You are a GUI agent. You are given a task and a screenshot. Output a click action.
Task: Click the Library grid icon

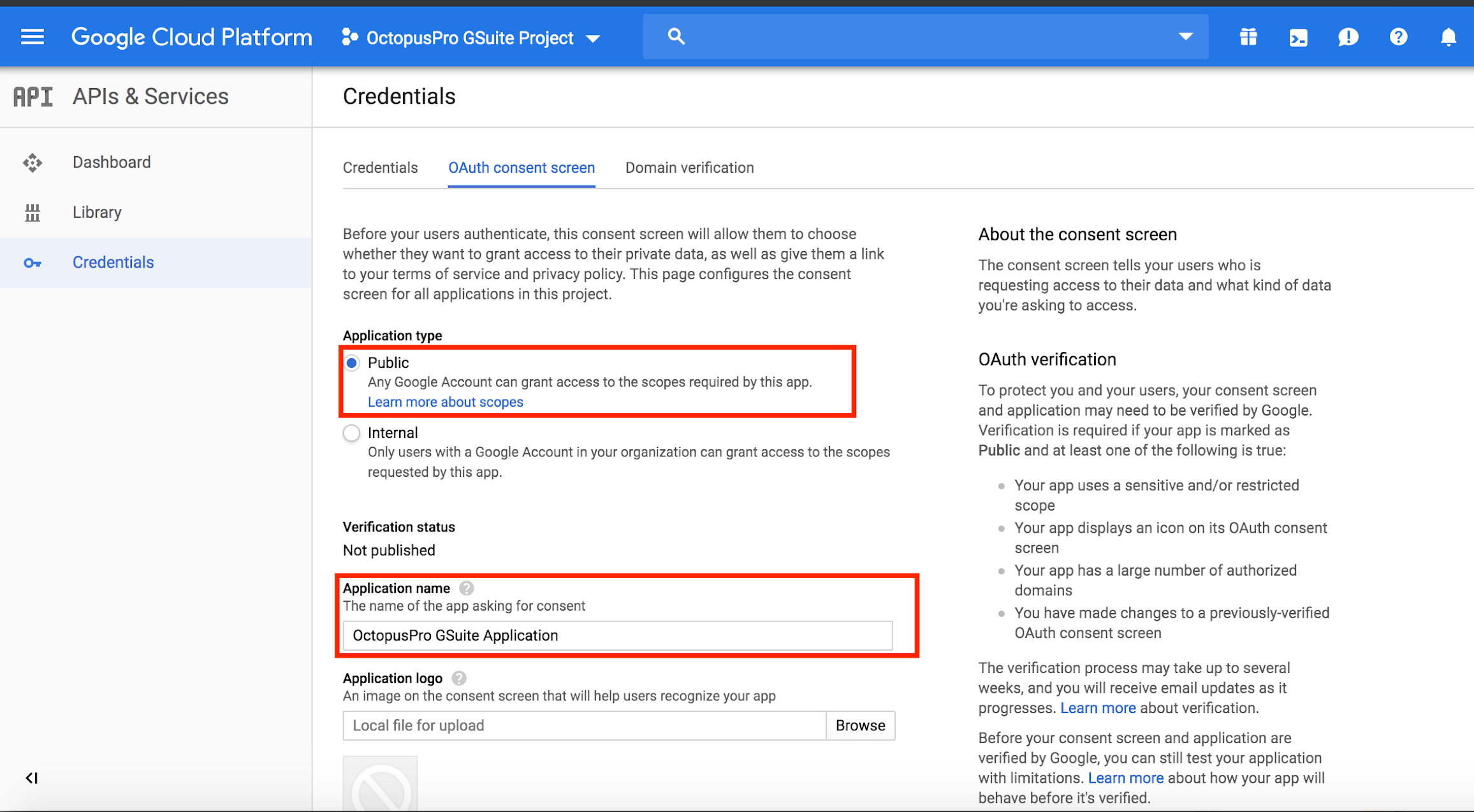tap(33, 212)
